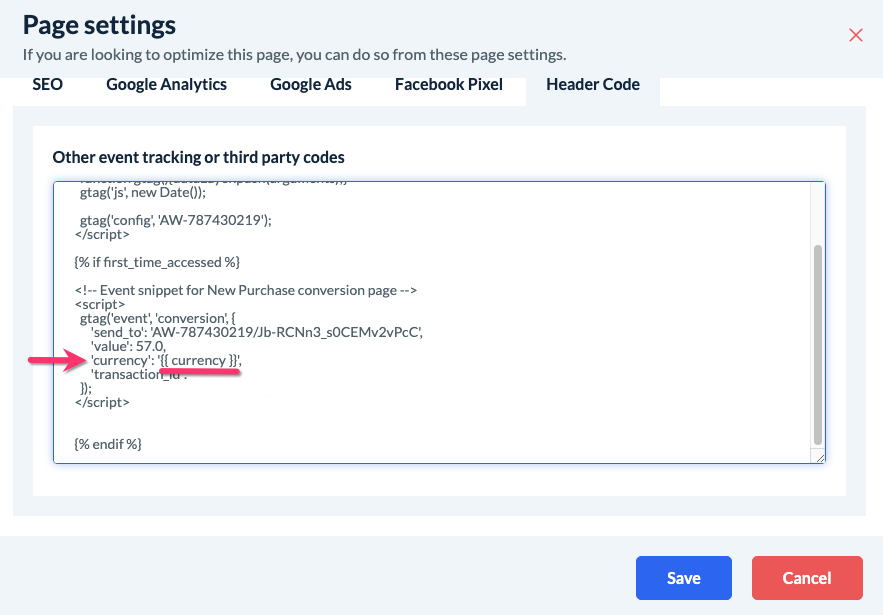This screenshot has width=883, height=615.
Task: Close the Page settings dialog
Action: click(855, 35)
